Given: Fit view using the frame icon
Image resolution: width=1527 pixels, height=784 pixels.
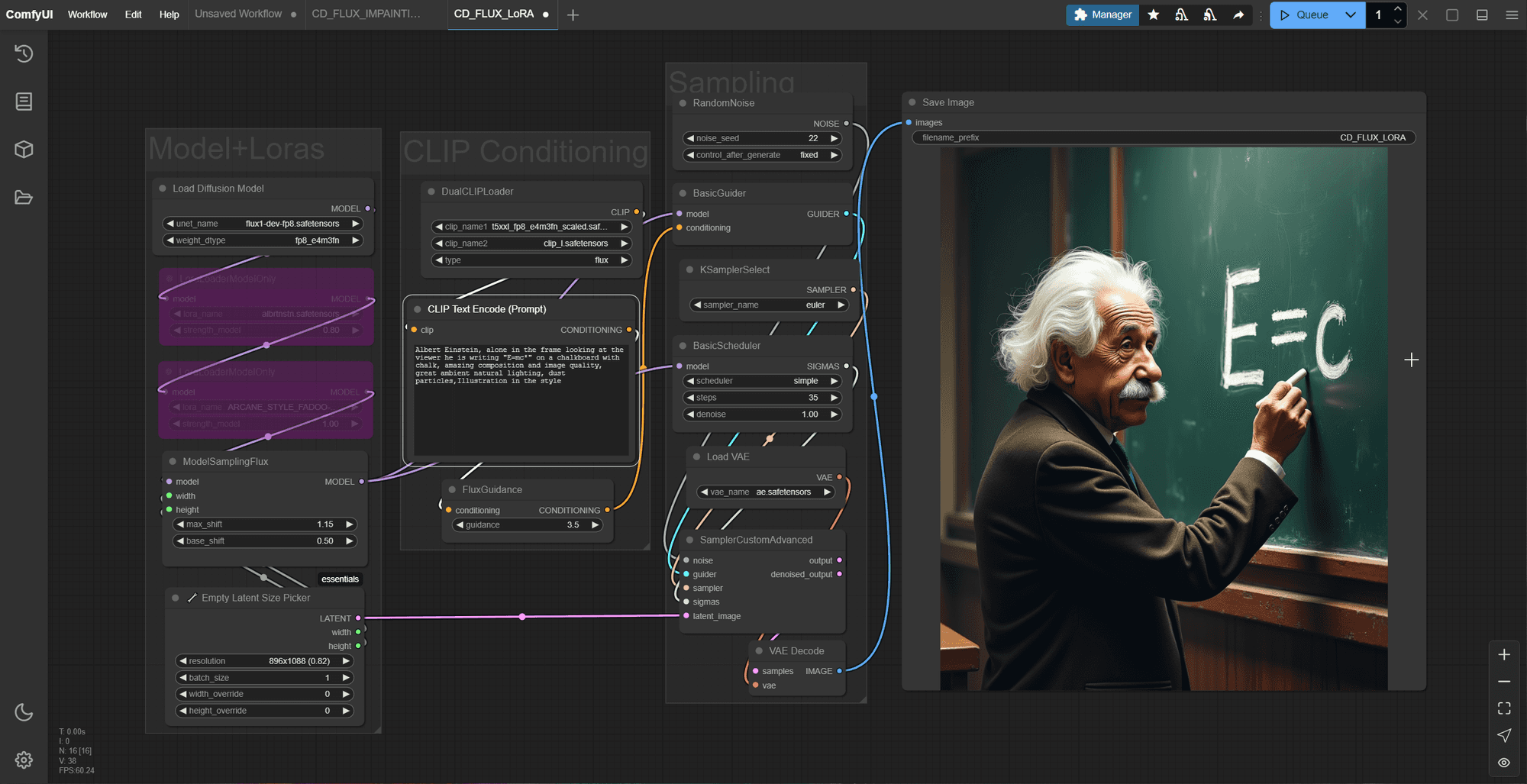Looking at the screenshot, I should pyautogui.click(x=1504, y=708).
